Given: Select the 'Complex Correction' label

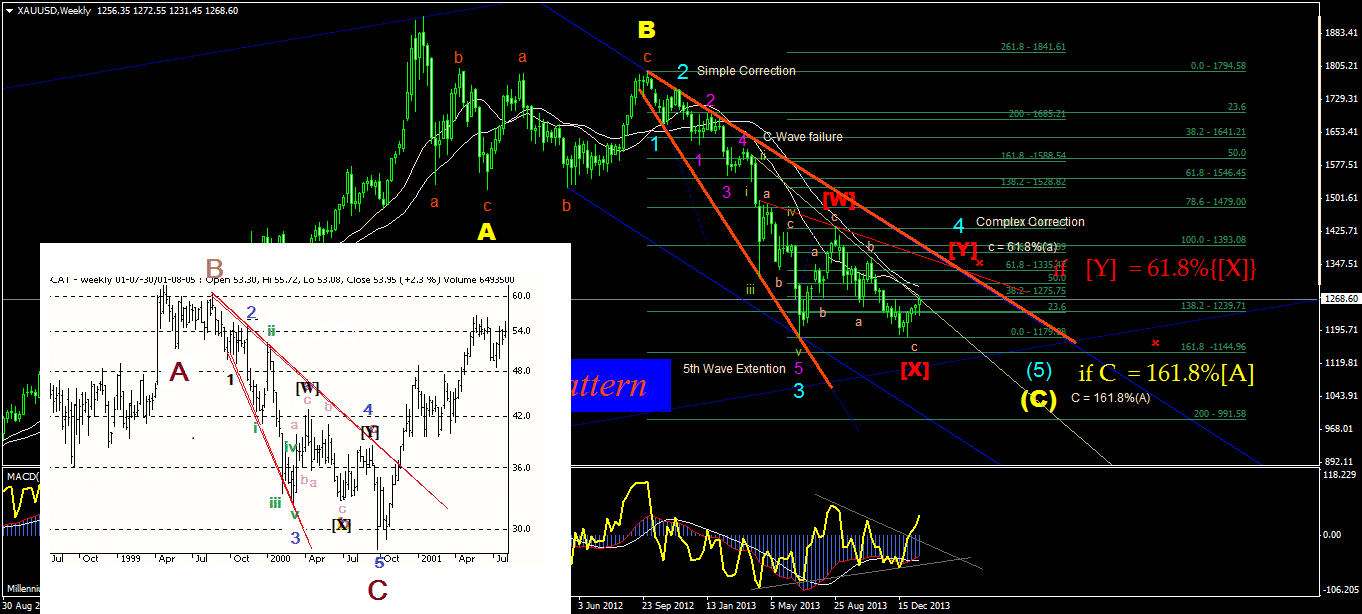Looking at the screenshot, I should (x=1030, y=222).
